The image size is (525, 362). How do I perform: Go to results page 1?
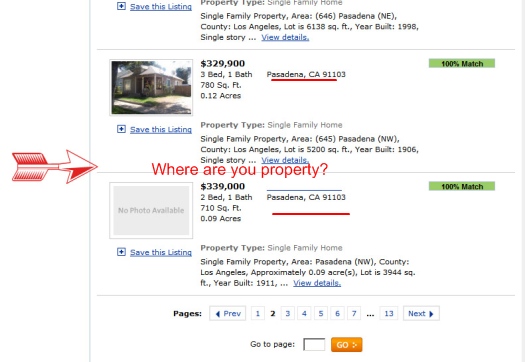pyautogui.click(x=257, y=313)
